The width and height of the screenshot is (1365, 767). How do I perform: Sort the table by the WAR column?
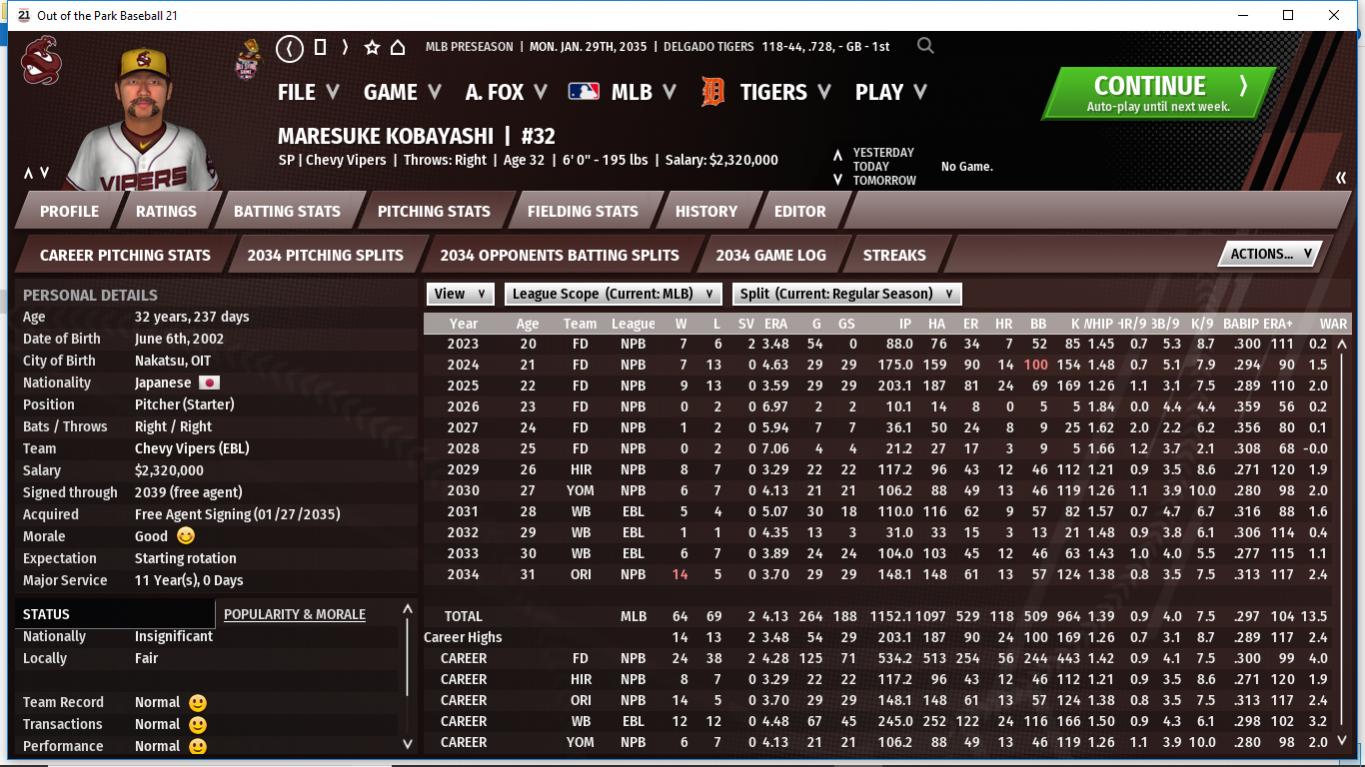(1333, 323)
